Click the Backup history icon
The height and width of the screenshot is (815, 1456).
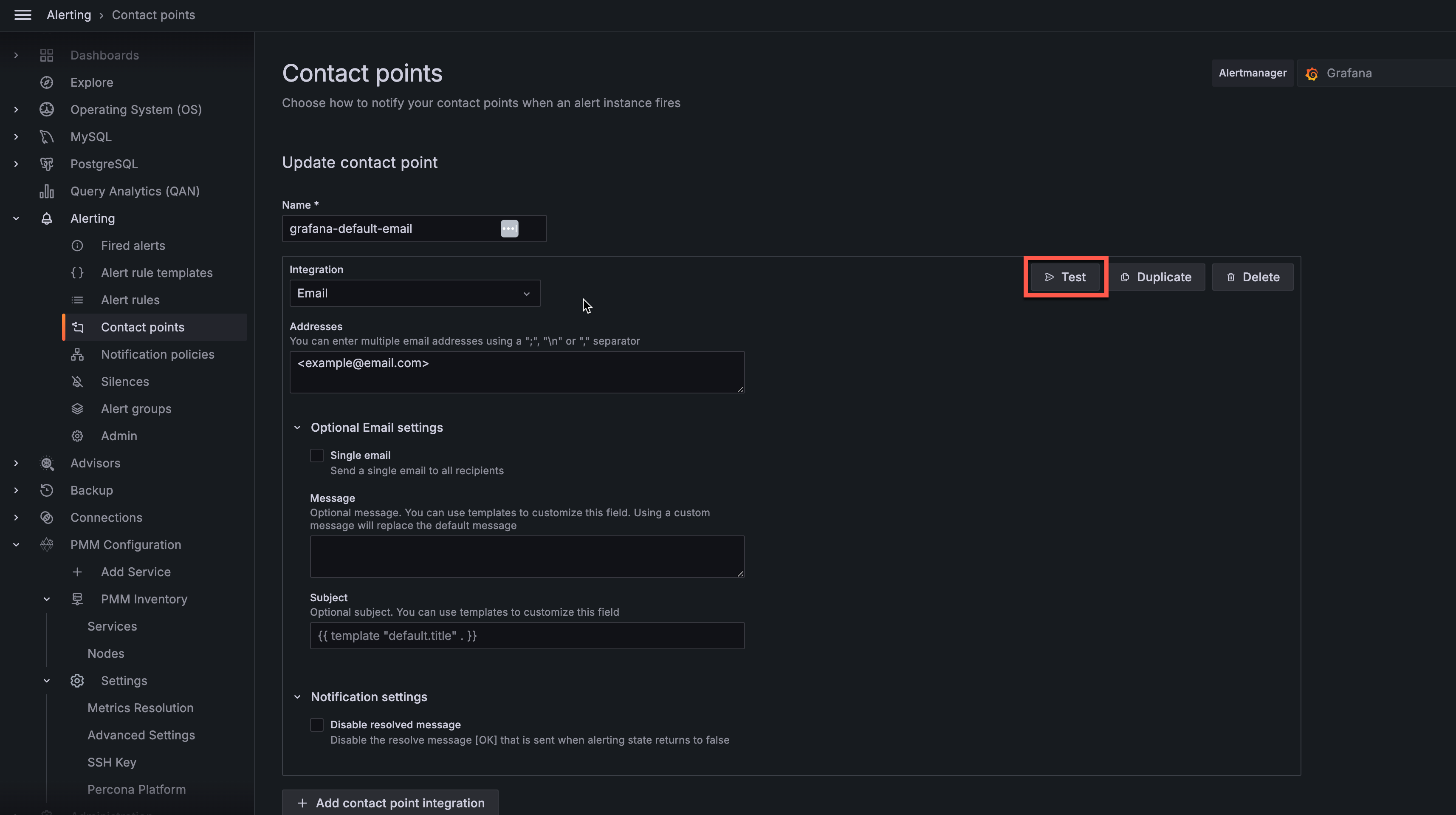tap(47, 490)
